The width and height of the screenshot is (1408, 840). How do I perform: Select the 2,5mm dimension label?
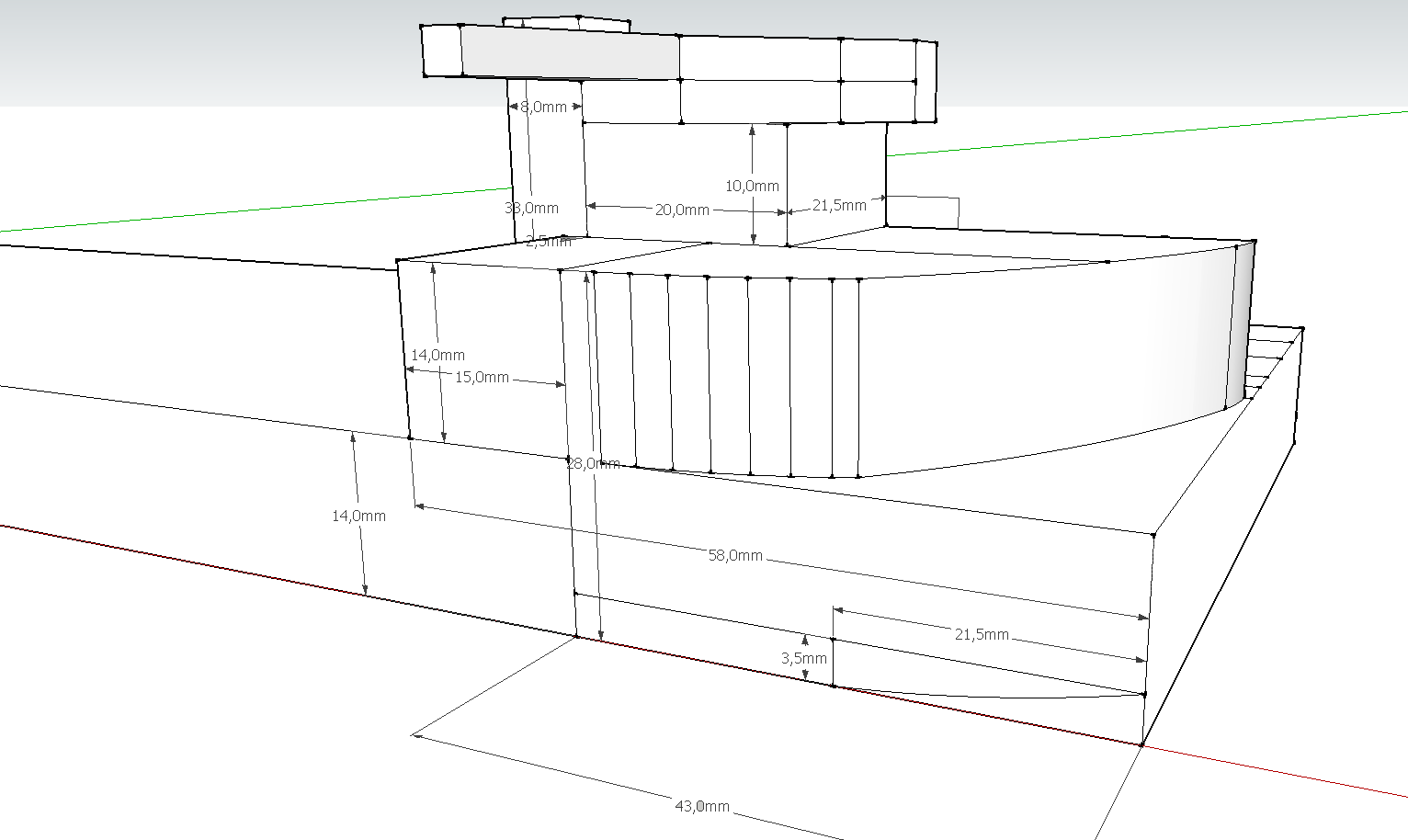click(x=549, y=241)
